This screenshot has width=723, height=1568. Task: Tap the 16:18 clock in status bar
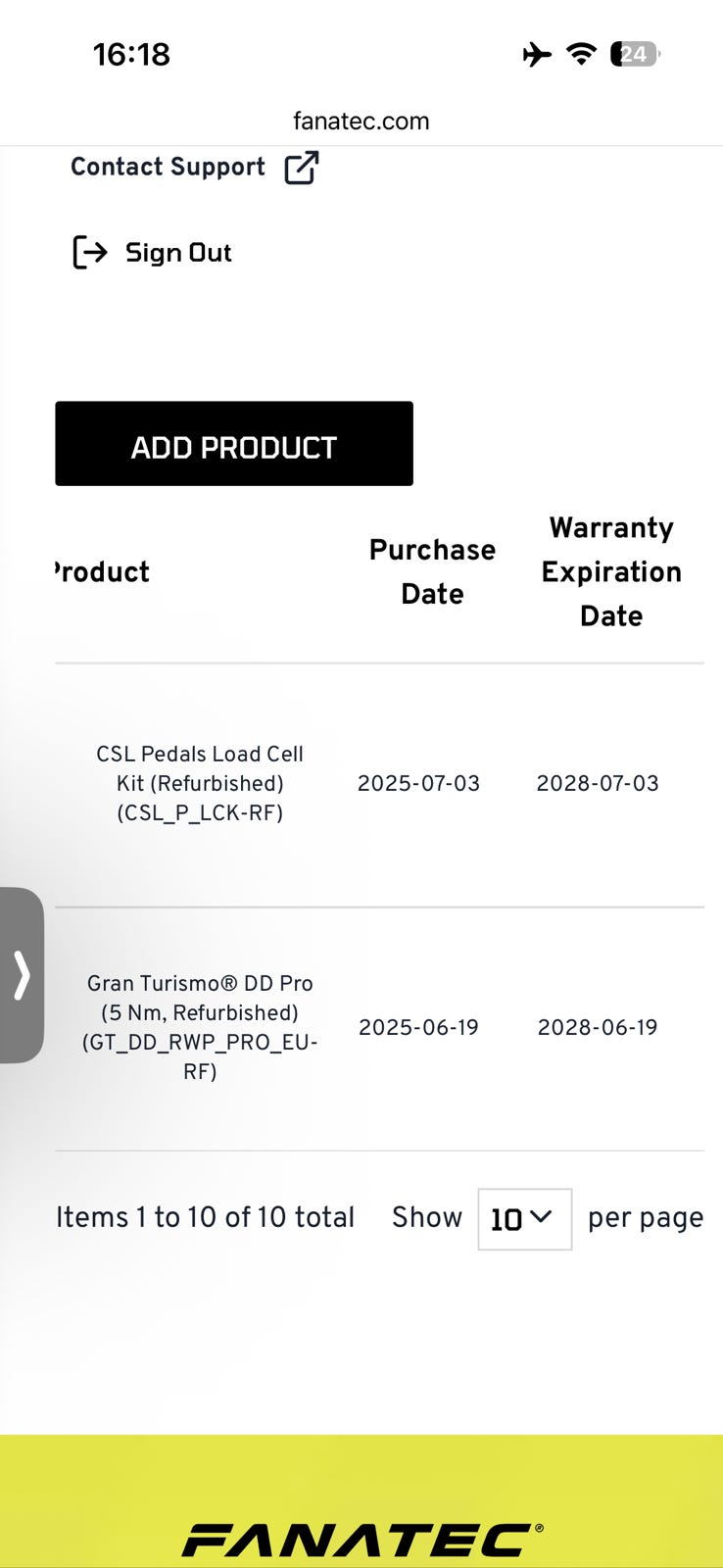tap(131, 54)
